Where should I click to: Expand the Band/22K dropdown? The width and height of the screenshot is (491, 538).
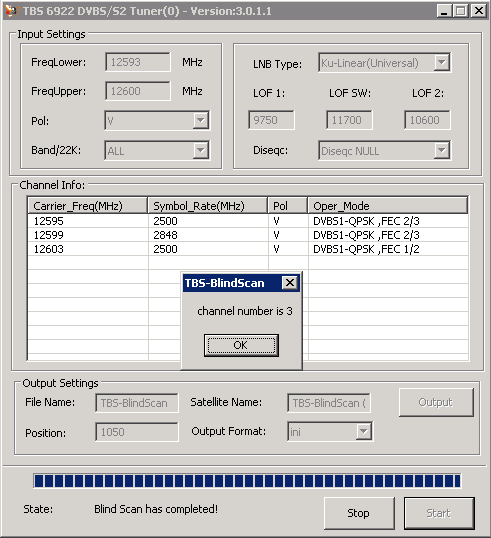(x=201, y=150)
